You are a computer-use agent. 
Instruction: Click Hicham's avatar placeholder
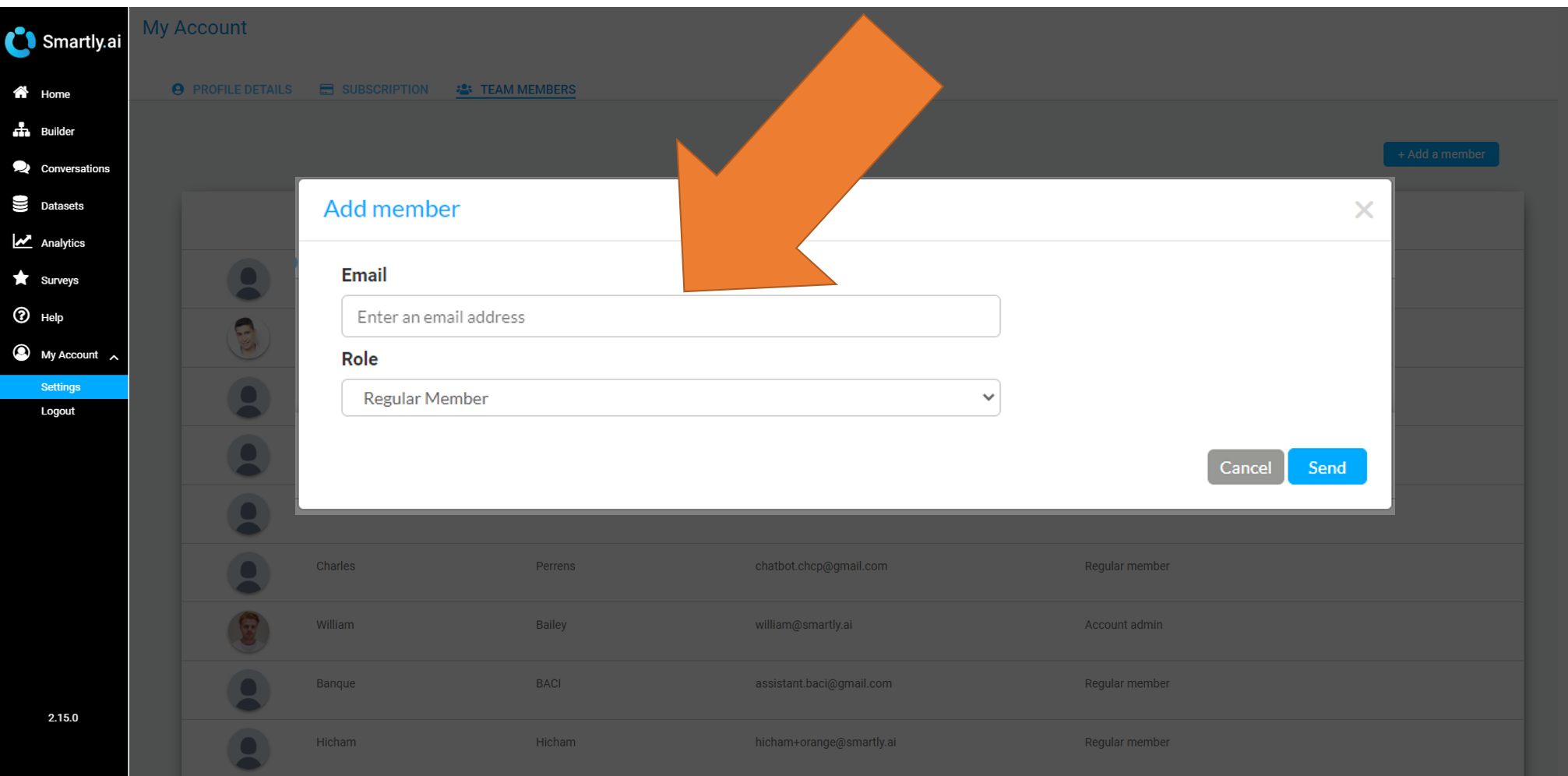248,749
